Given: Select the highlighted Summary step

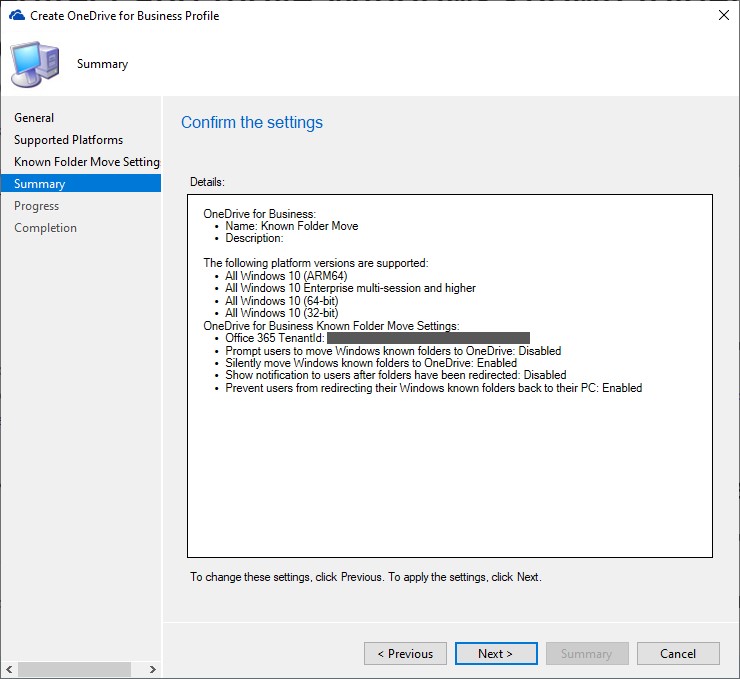Looking at the screenshot, I should pos(81,184).
